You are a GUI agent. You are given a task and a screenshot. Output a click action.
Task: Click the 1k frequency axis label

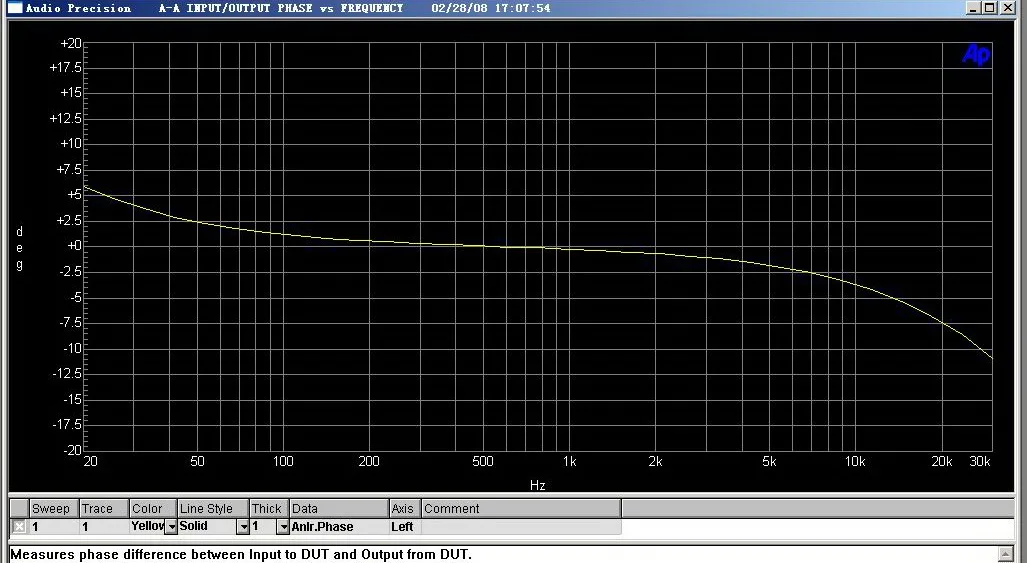[570, 462]
